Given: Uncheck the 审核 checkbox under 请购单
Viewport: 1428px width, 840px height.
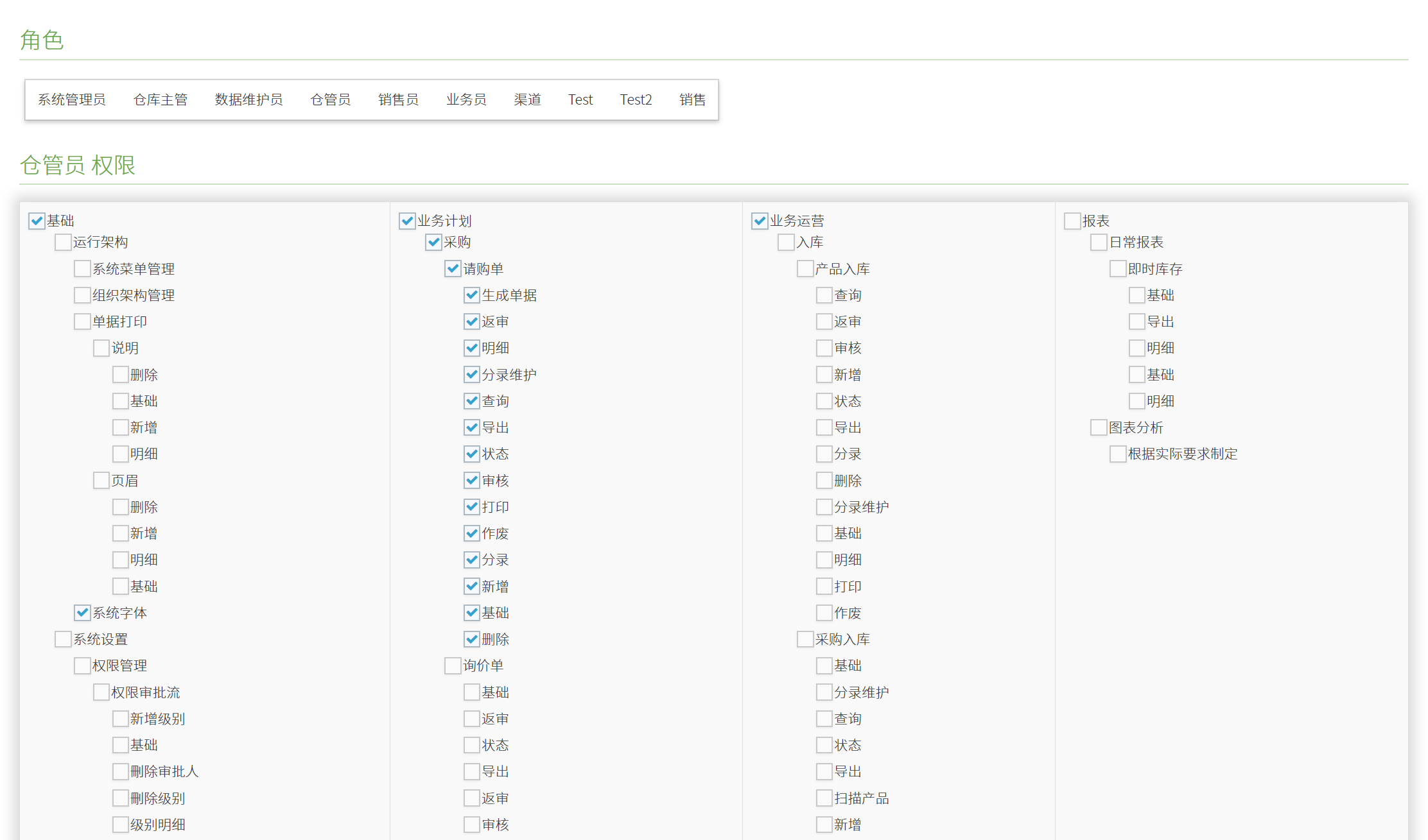Looking at the screenshot, I should [473, 481].
